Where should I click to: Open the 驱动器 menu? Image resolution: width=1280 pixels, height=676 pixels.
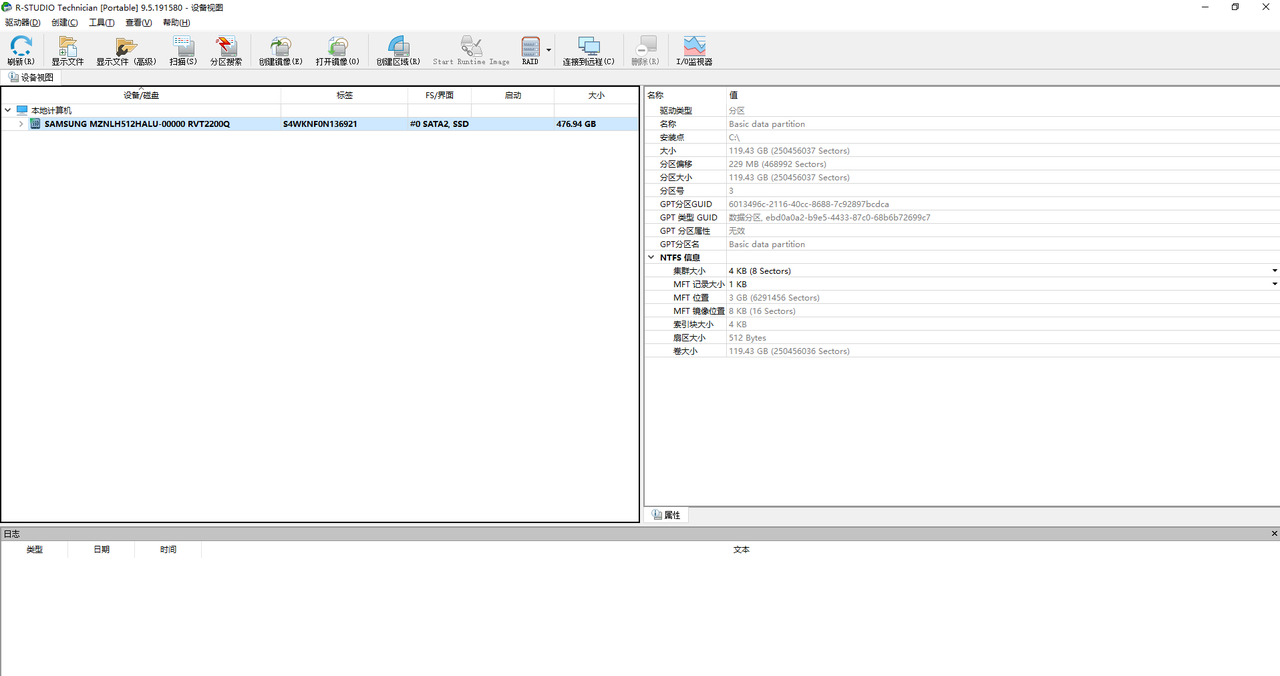22,22
